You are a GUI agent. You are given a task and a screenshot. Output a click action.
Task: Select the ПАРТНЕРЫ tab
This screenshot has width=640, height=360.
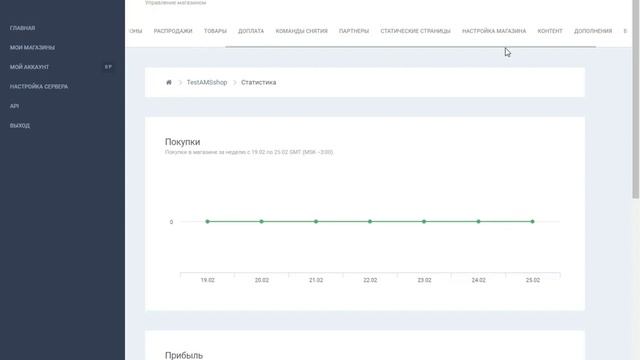(x=354, y=31)
